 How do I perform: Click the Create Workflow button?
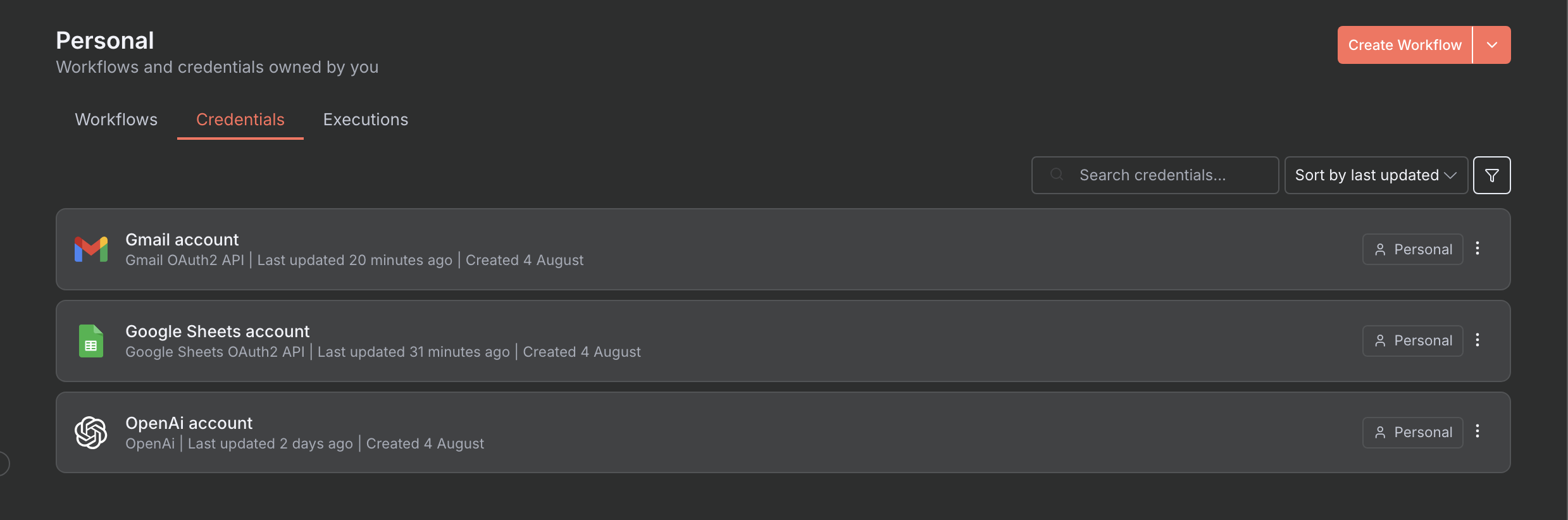(x=1405, y=45)
